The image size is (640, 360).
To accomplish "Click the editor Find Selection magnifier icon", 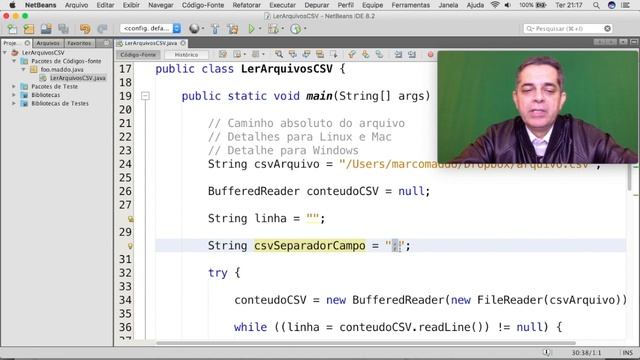I will tap(279, 54).
